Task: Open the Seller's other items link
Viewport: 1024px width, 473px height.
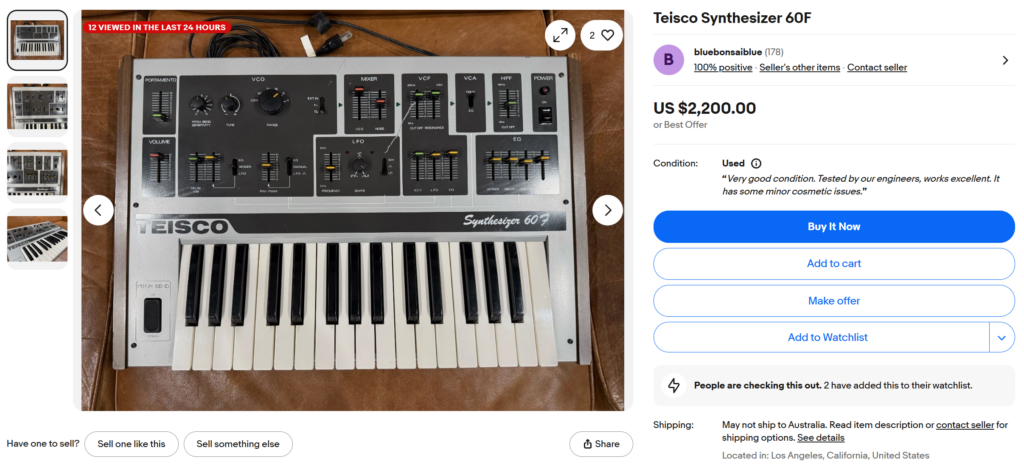Action: coord(799,67)
